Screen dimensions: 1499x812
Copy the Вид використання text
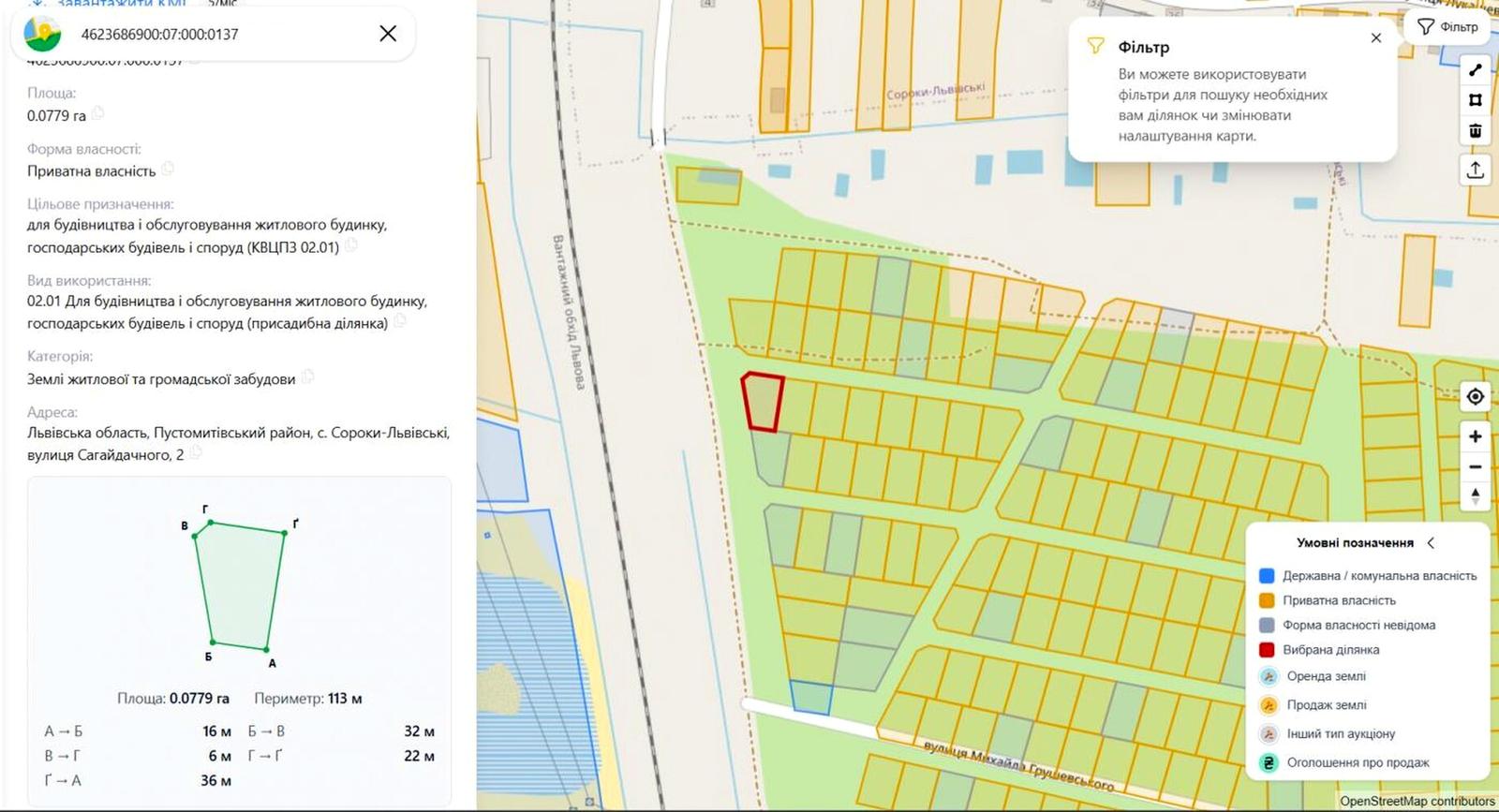[400, 322]
